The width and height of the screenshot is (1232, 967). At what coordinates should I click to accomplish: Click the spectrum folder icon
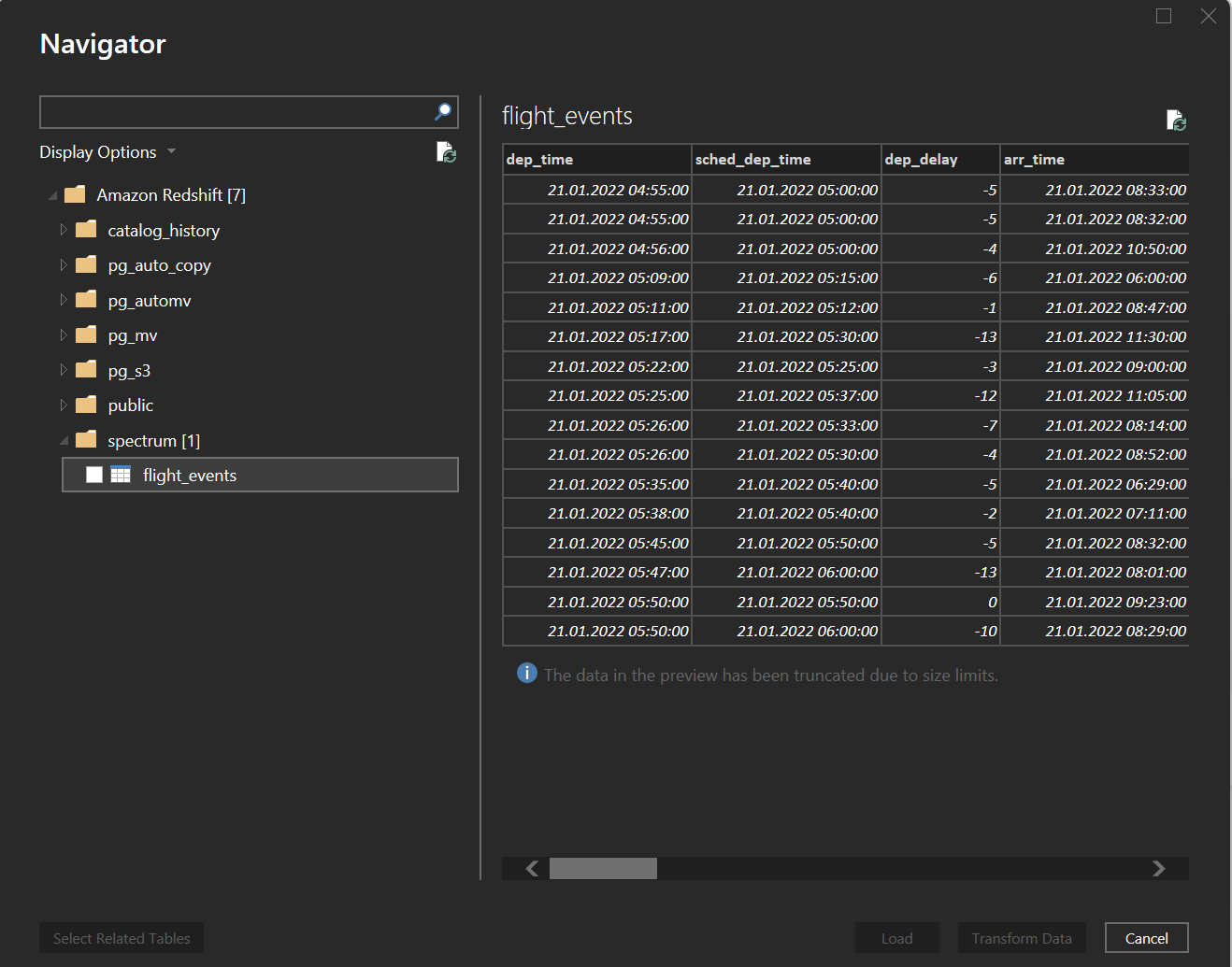click(x=86, y=440)
